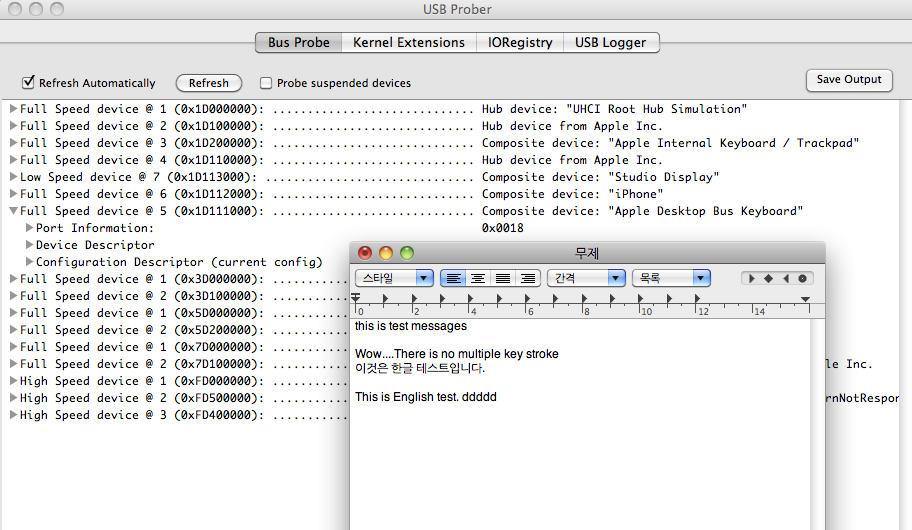Click the right margin marker on ruler

806,299
